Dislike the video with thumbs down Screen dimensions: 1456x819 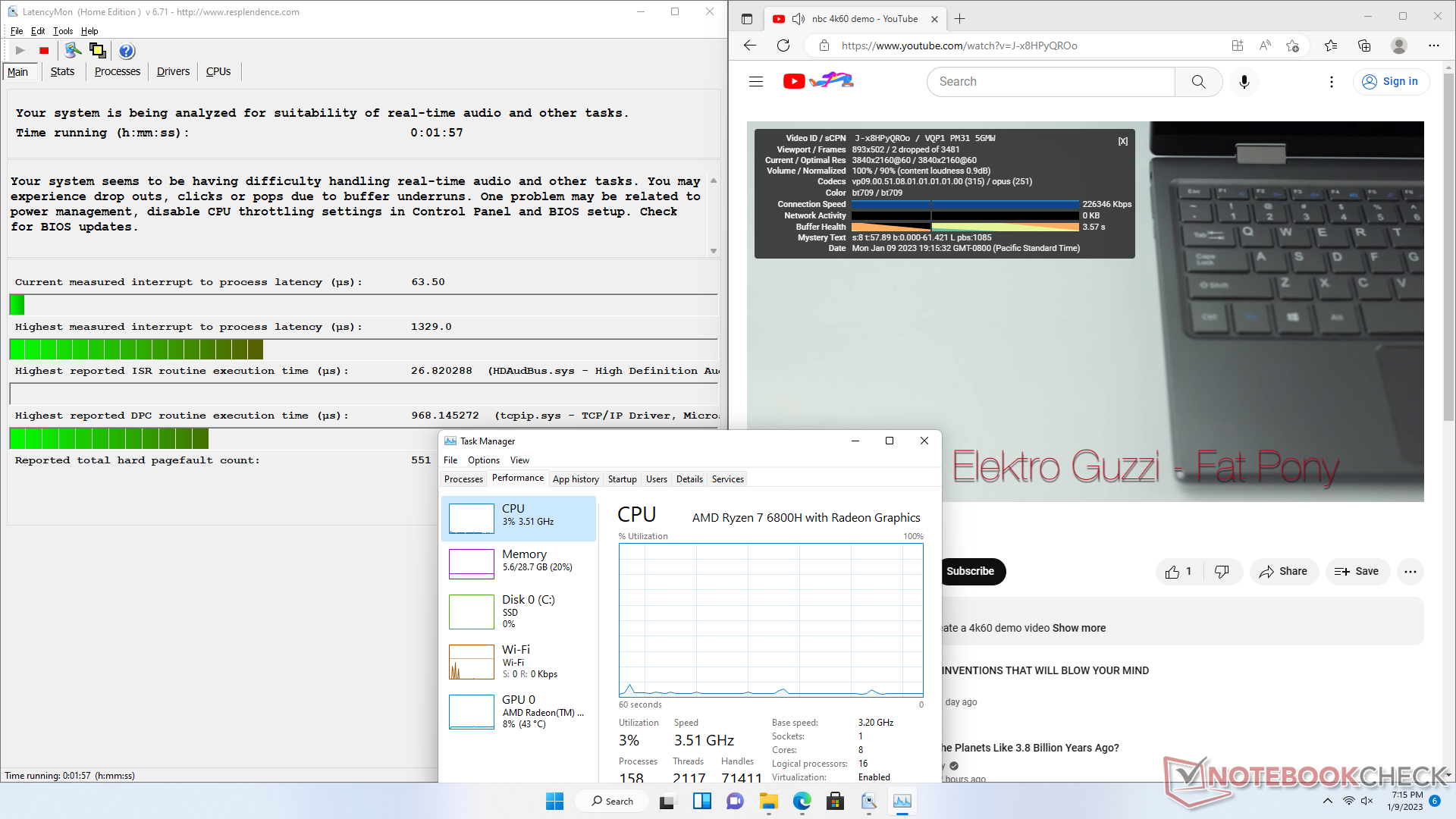pyautogui.click(x=1222, y=572)
